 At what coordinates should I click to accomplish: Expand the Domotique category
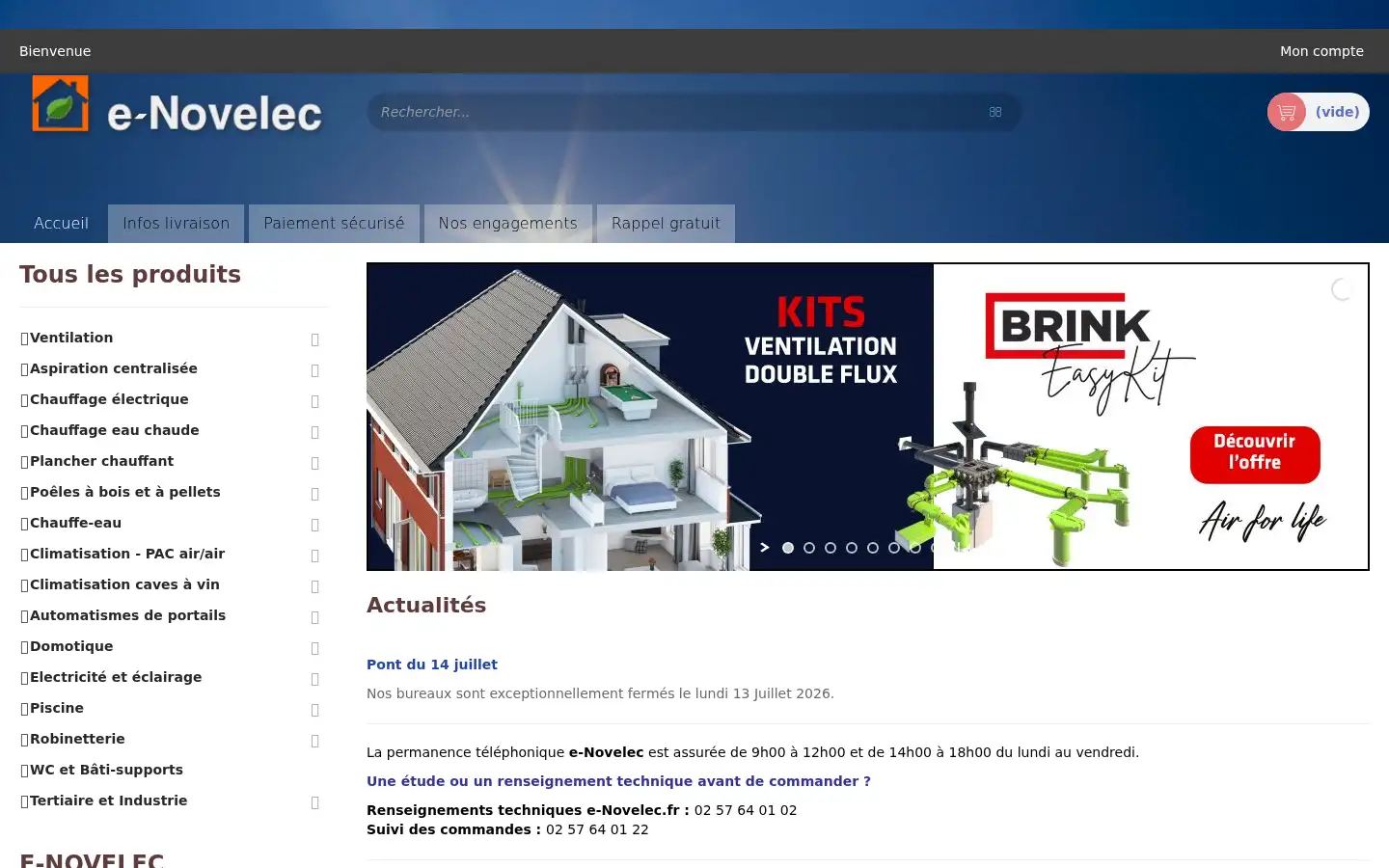pyautogui.click(x=315, y=648)
